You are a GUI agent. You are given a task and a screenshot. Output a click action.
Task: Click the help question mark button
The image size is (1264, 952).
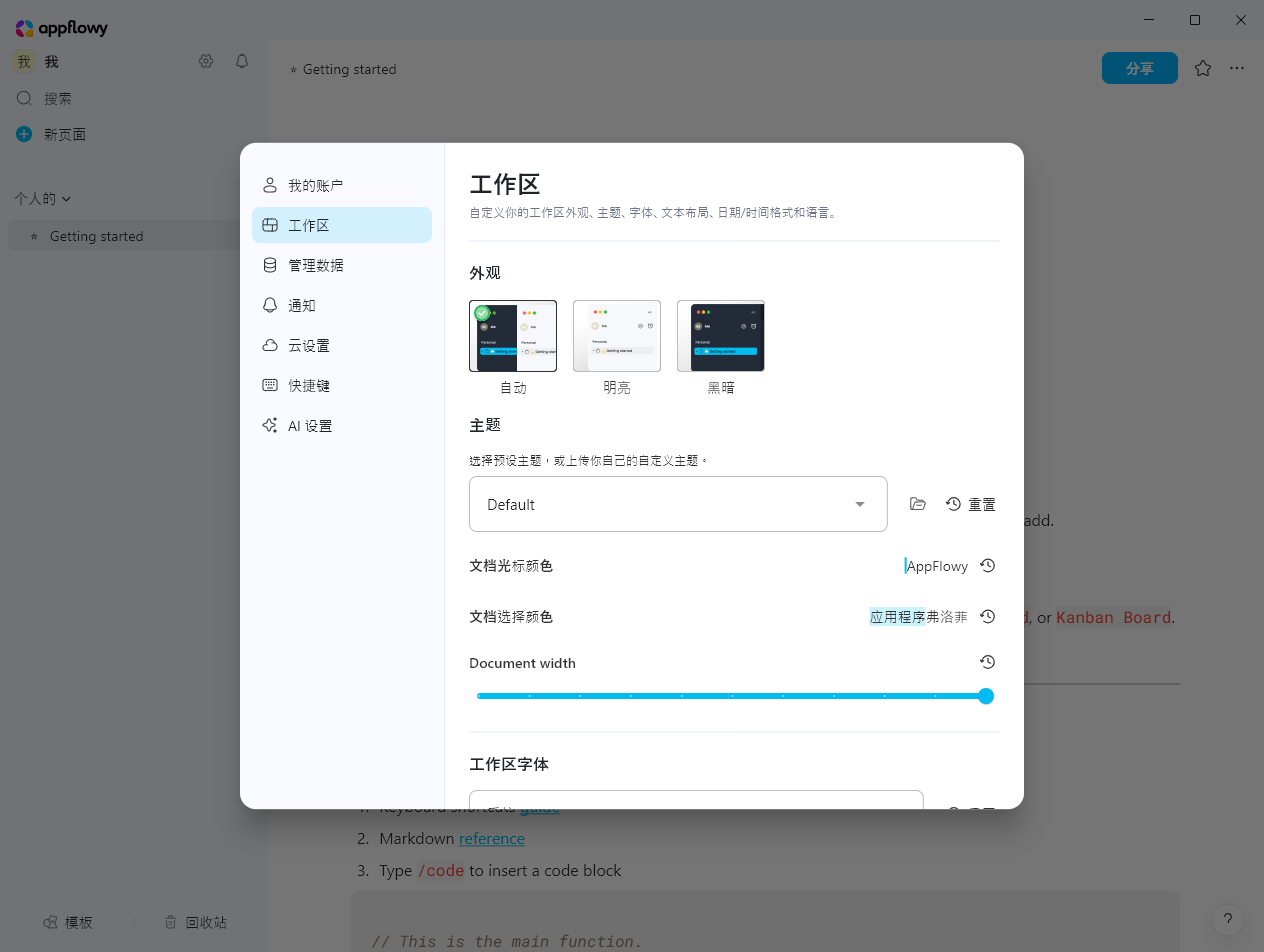point(1228,920)
